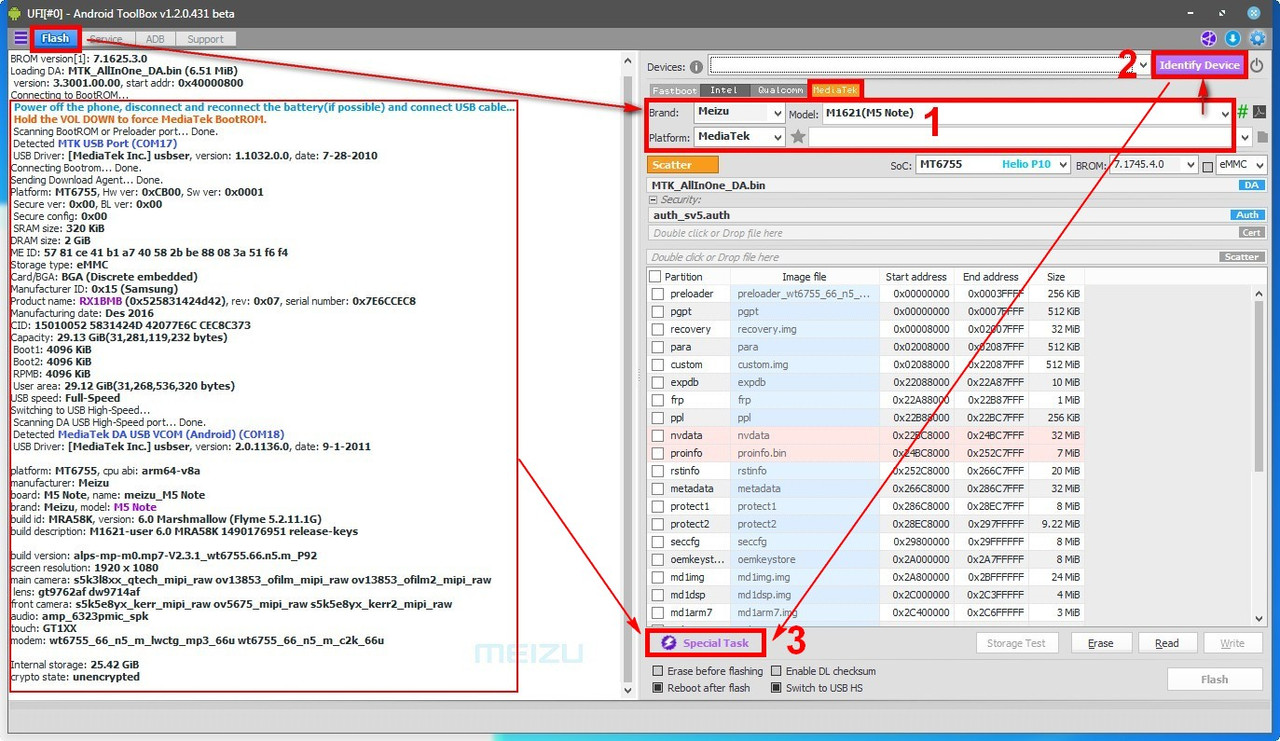Click the scatter file drop field
Viewport: 1280px width, 741px height.
click(x=933, y=257)
